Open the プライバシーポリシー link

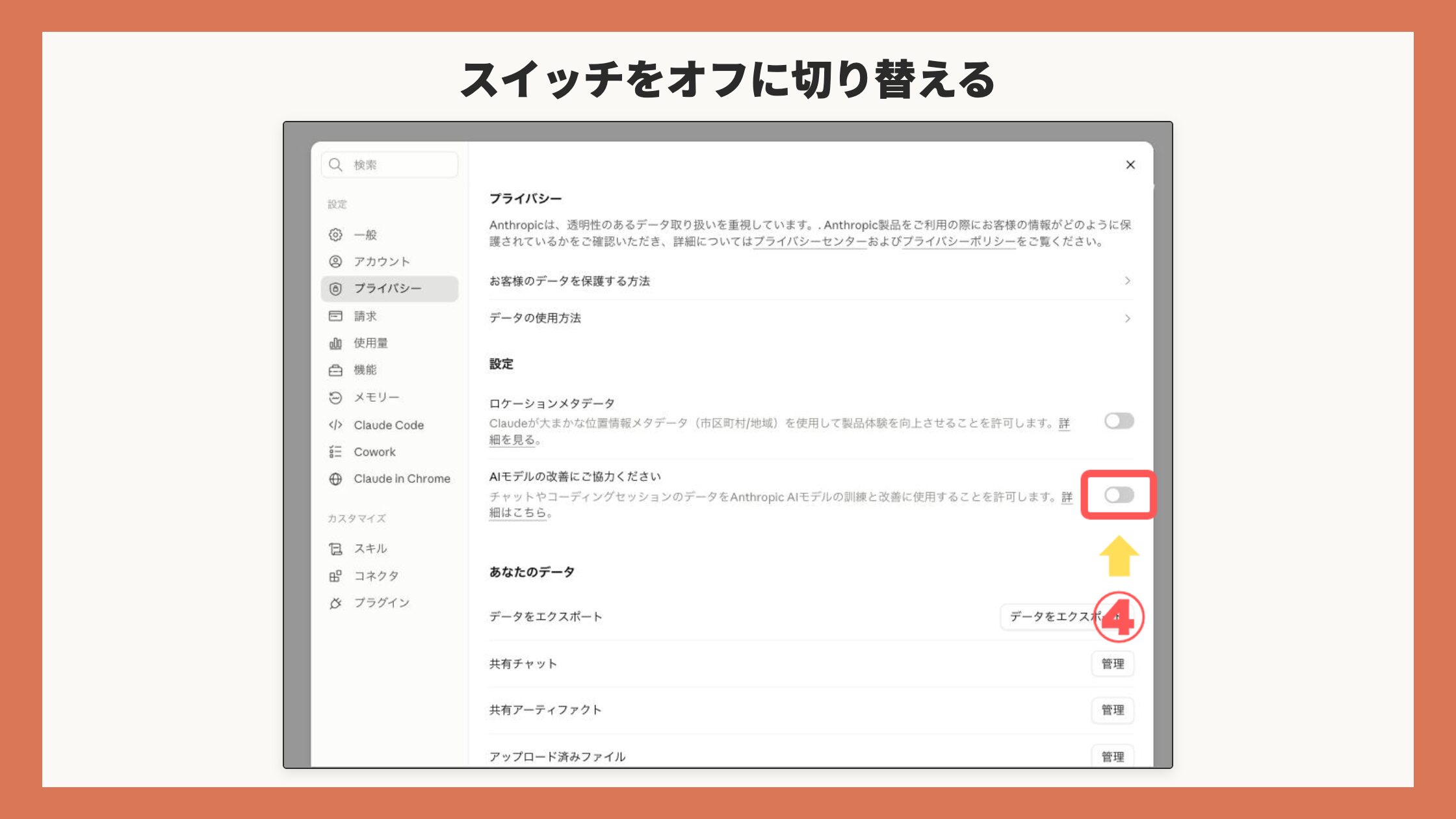click(x=959, y=242)
